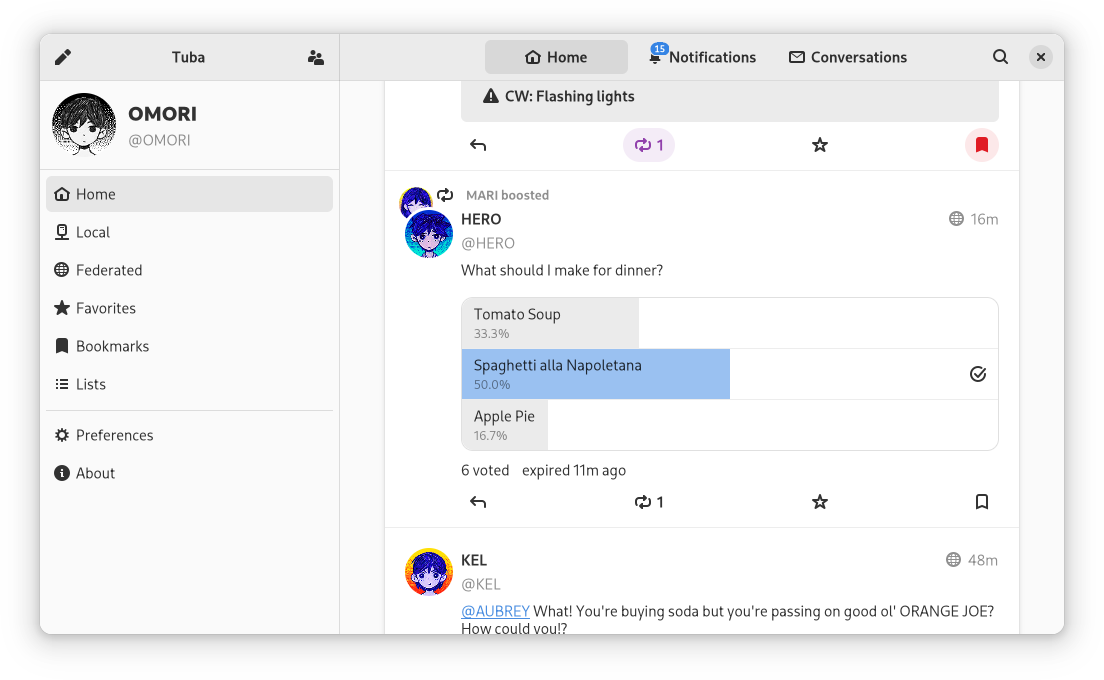
Task: Open the Conversations tab
Action: click(848, 57)
